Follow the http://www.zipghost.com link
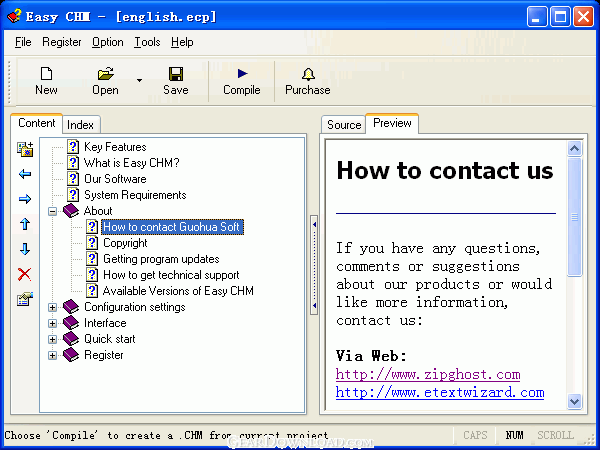This screenshot has width=600, height=450. tap(428, 374)
